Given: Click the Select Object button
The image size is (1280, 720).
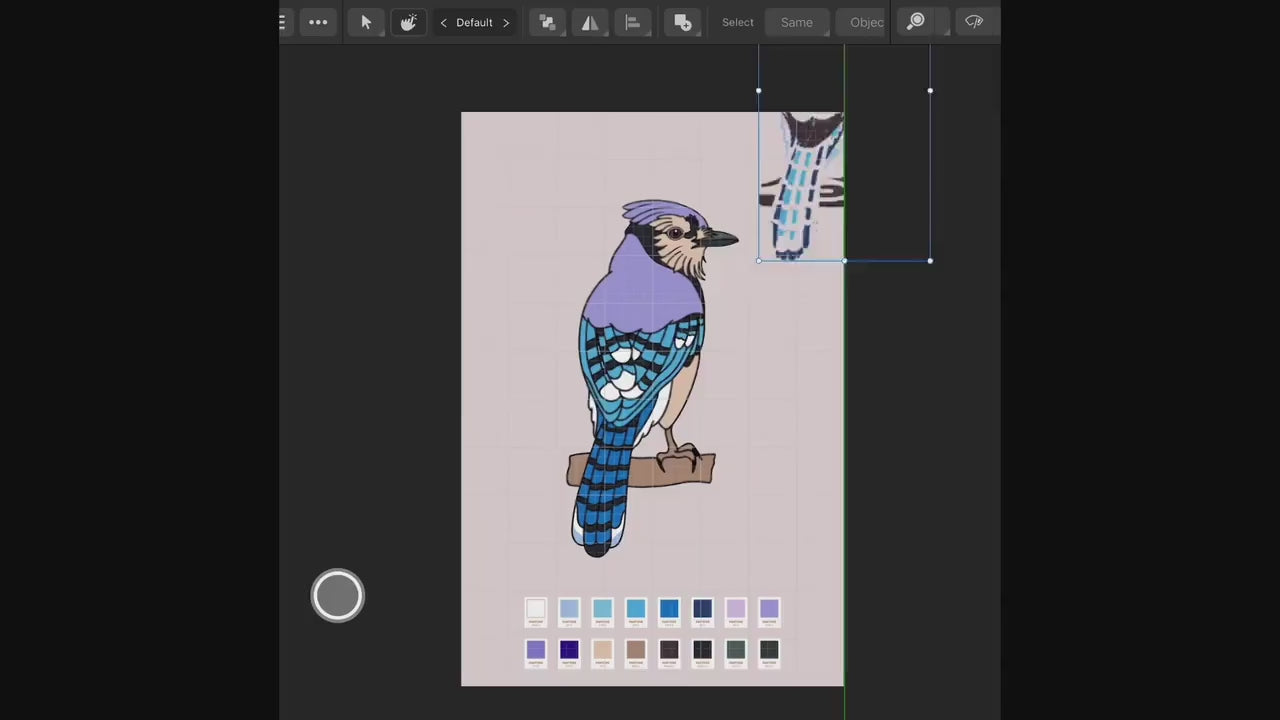Looking at the screenshot, I should 866,22.
